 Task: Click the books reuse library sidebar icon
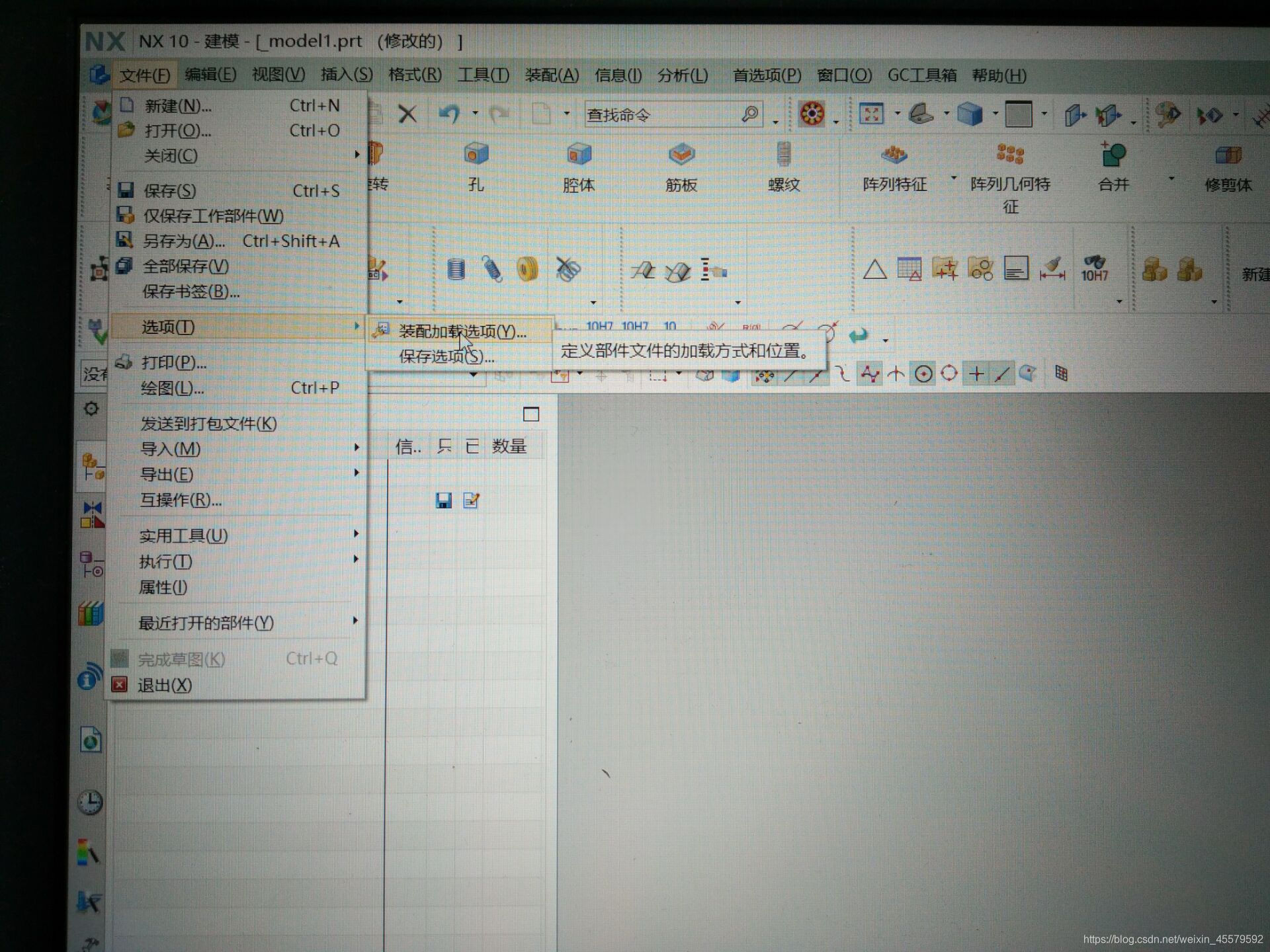[x=91, y=614]
